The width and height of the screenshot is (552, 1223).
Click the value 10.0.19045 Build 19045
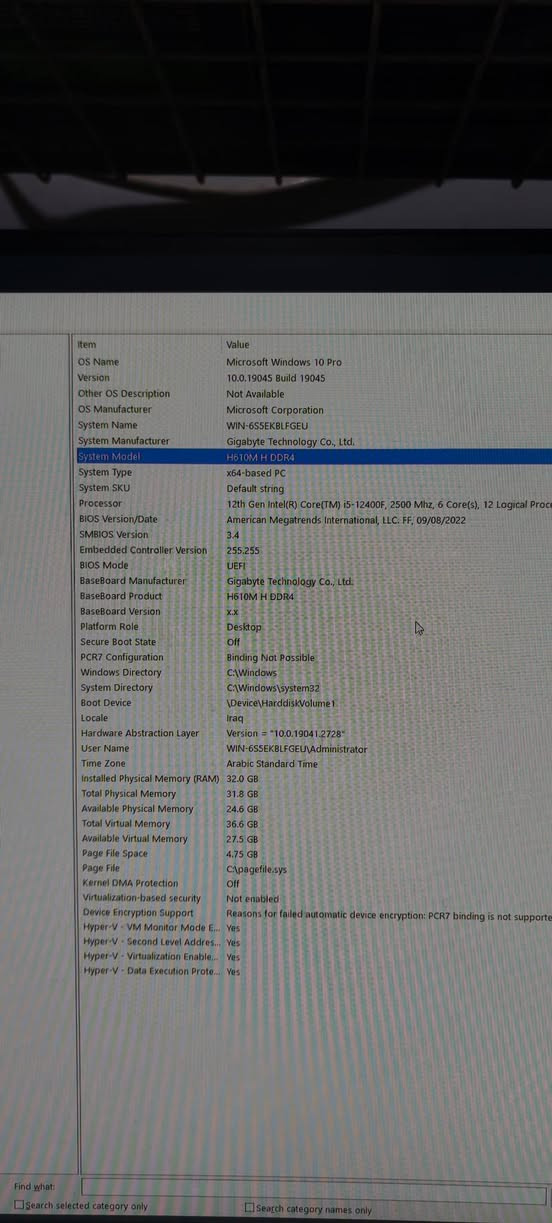276,378
